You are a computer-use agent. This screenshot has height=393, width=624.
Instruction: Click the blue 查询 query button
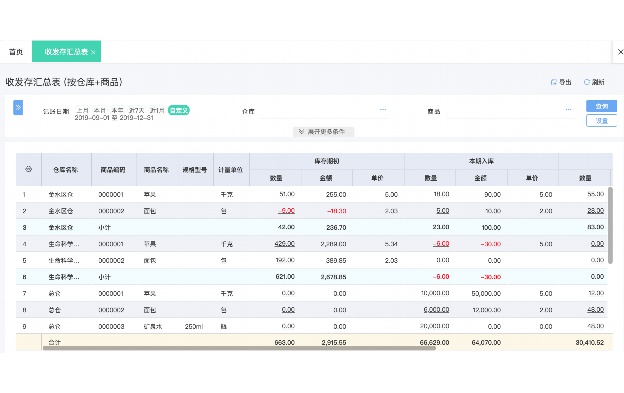tap(601, 106)
